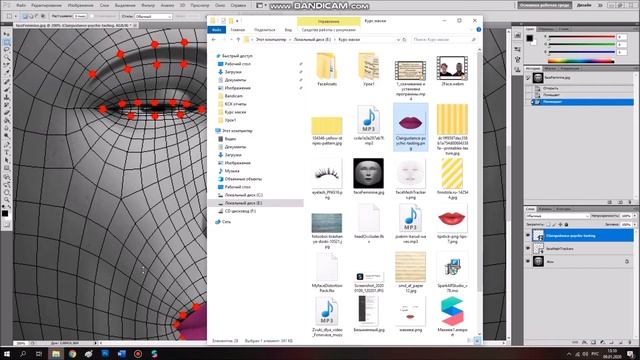Create a new layer in Layers panel
Viewport: 640px width, 360px height.
tap(620, 342)
